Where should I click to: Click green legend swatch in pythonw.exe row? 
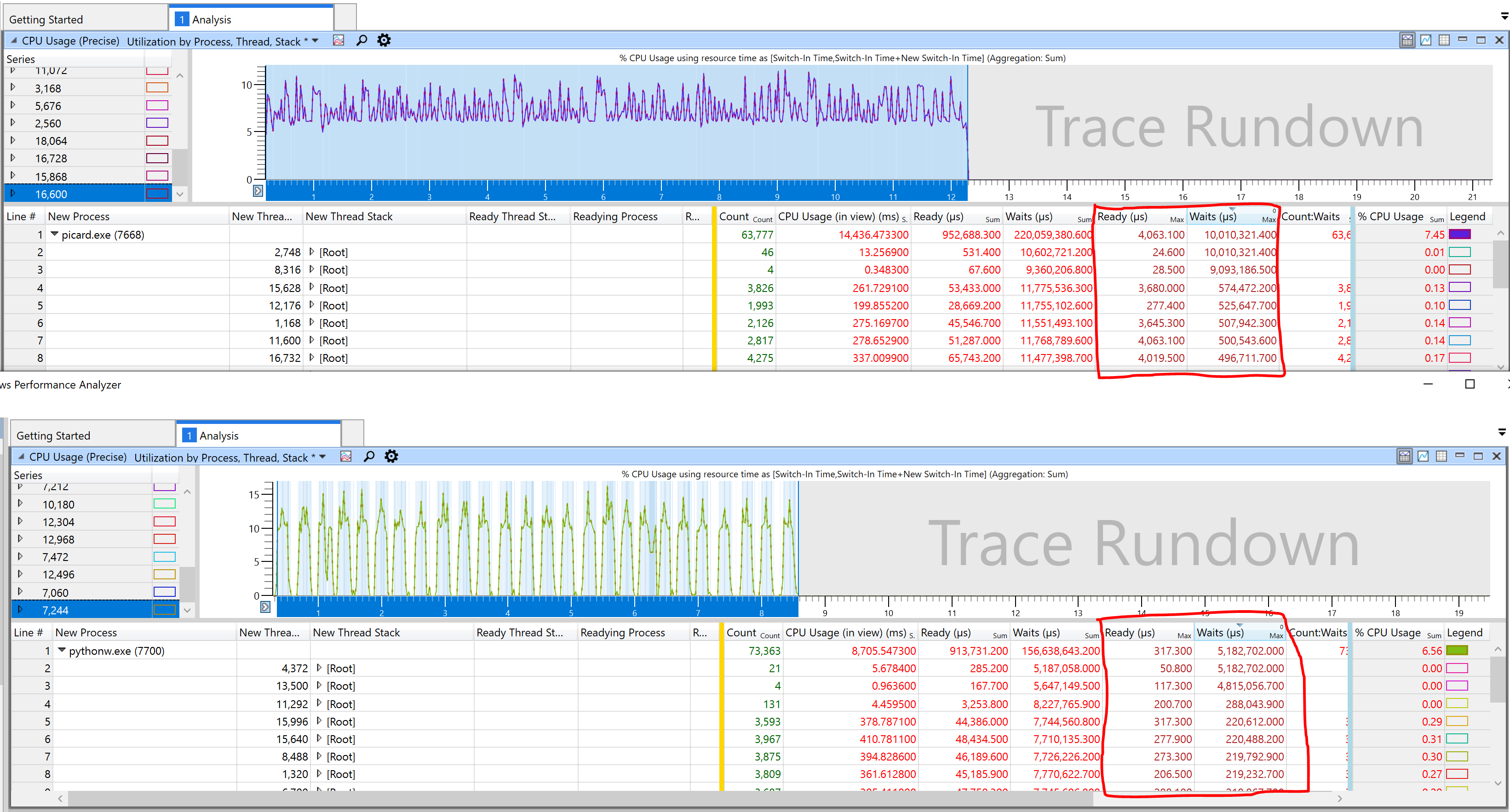coord(1457,650)
